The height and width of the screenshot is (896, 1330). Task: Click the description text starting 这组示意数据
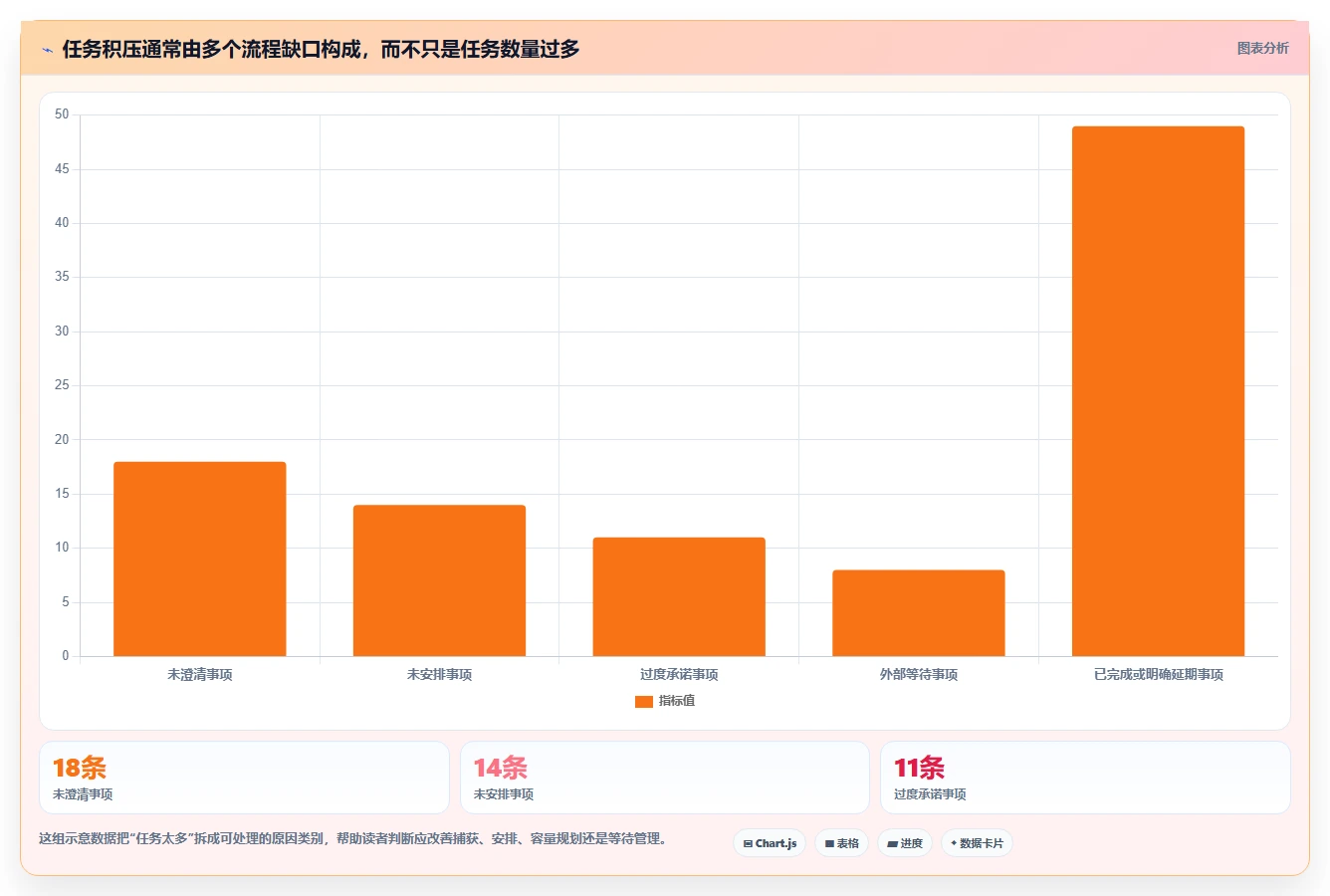(352, 838)
